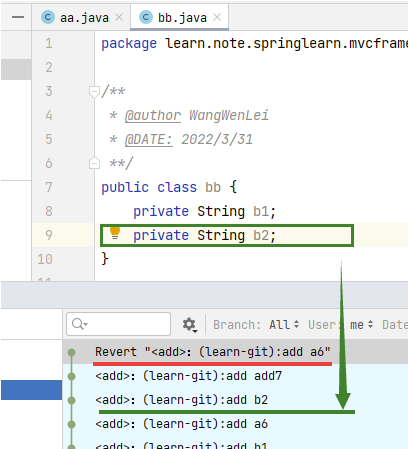Viewport: 408px width, 449px height.
Task: Click the search magnifier icon in log filter
Action: (x=79, y=324)
